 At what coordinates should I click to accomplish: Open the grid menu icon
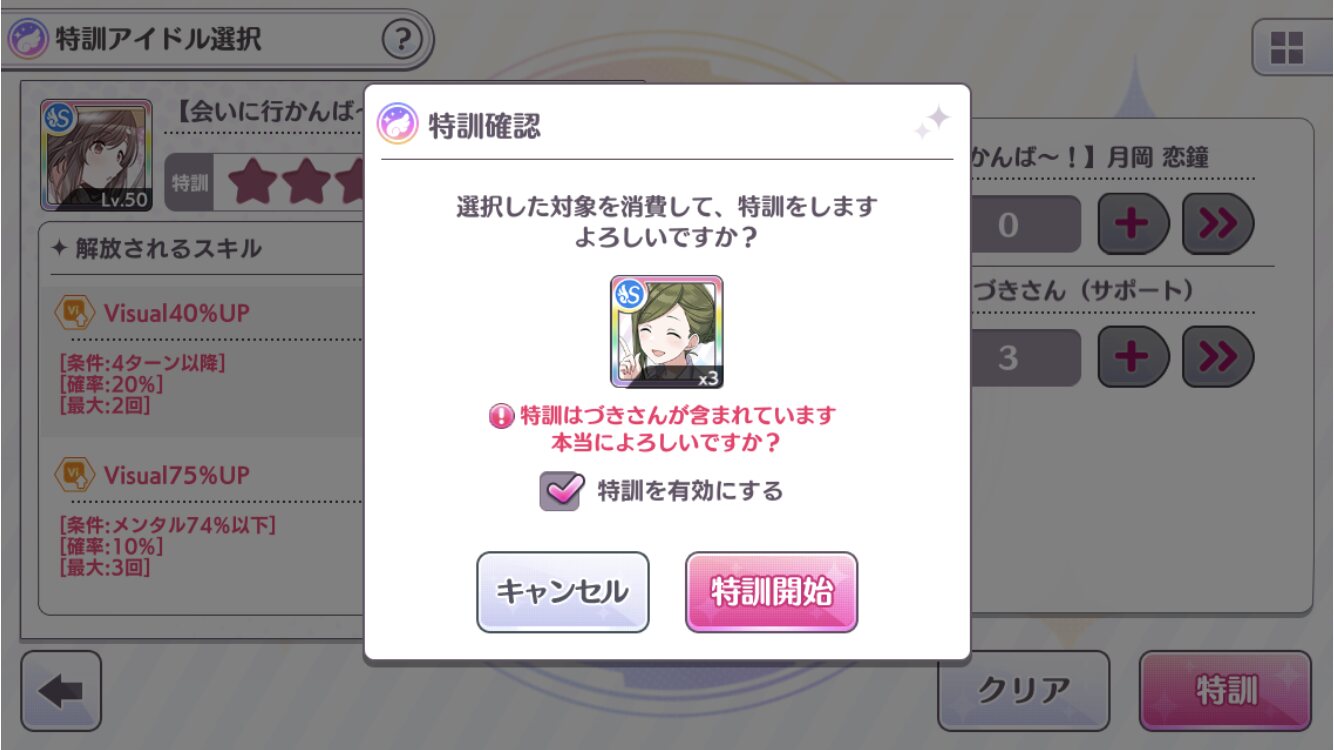point(1286,48)
